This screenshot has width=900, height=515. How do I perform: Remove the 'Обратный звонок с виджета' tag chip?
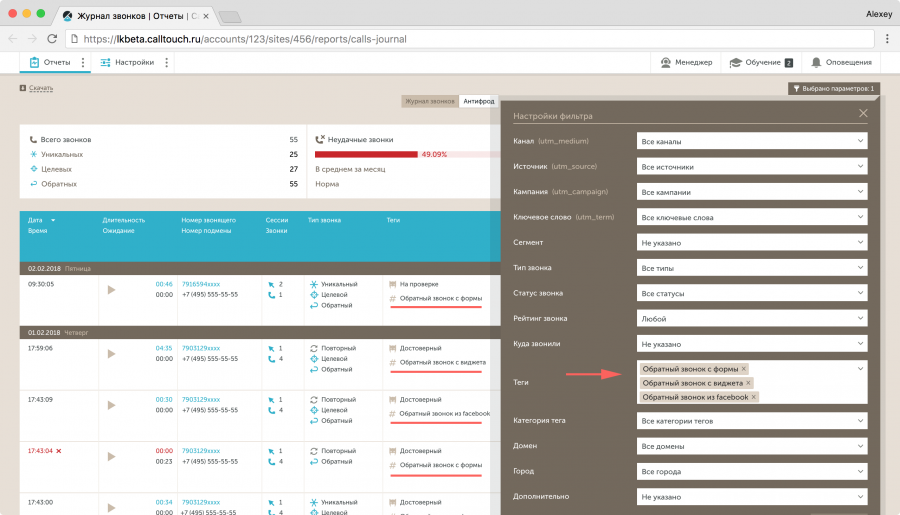coord(747,383)
